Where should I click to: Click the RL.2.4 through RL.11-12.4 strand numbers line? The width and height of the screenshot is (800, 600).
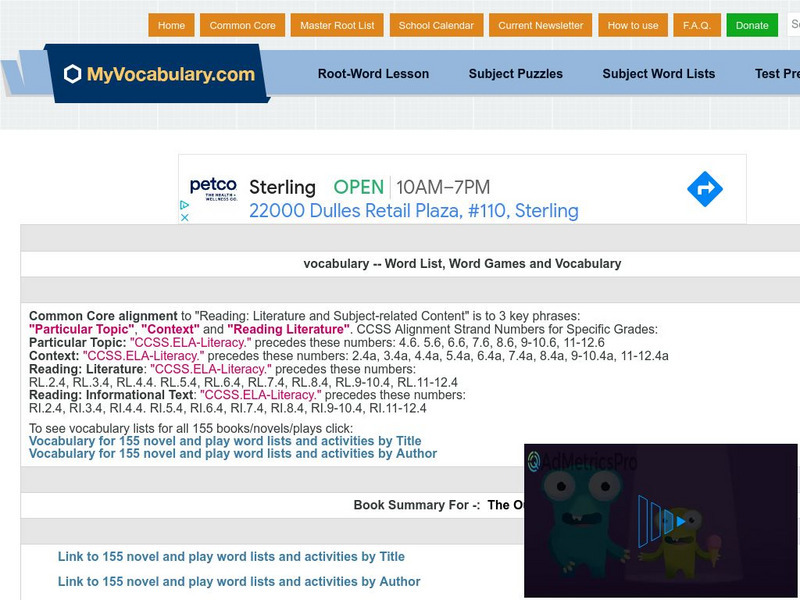tap(243, 382)
